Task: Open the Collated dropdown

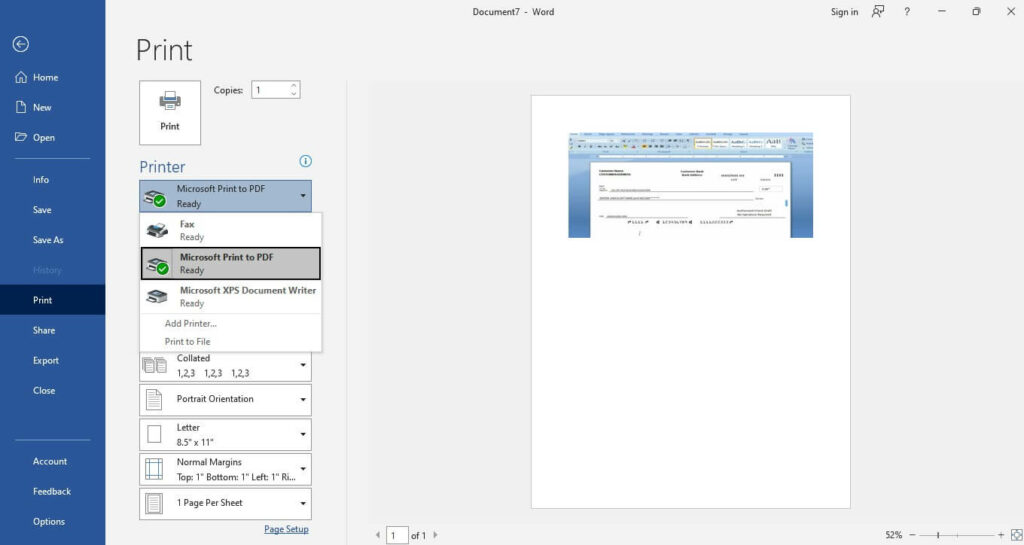Action: click(x=225, y=366)
